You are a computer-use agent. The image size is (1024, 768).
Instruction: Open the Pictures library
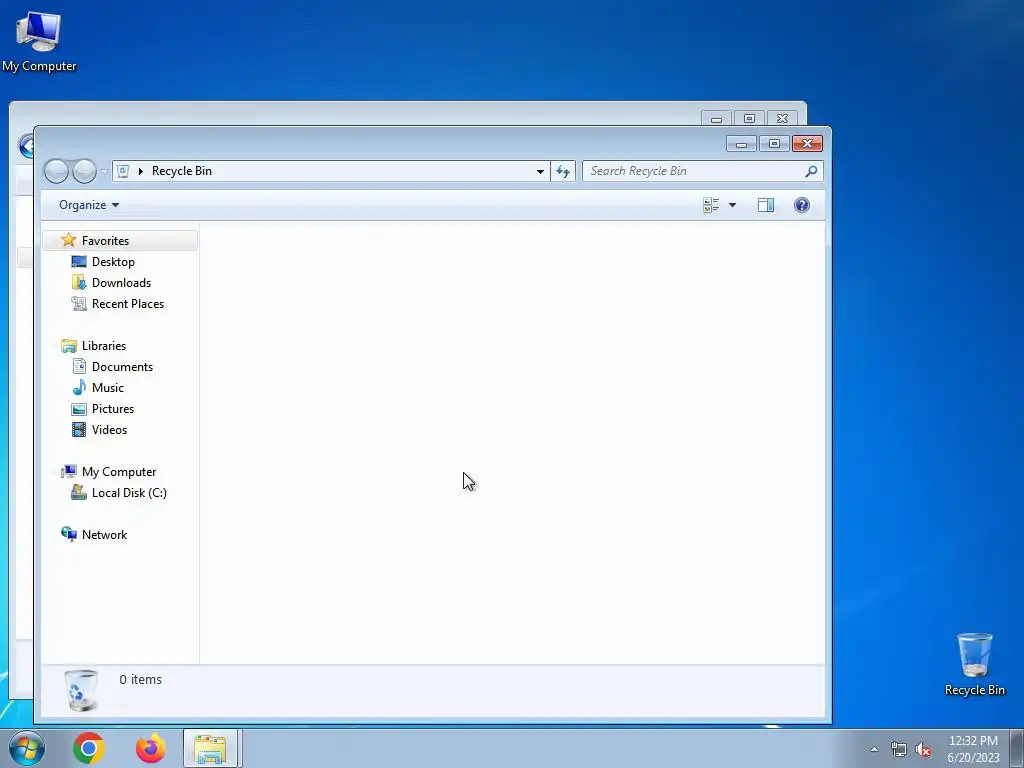(x=112, y=409)
